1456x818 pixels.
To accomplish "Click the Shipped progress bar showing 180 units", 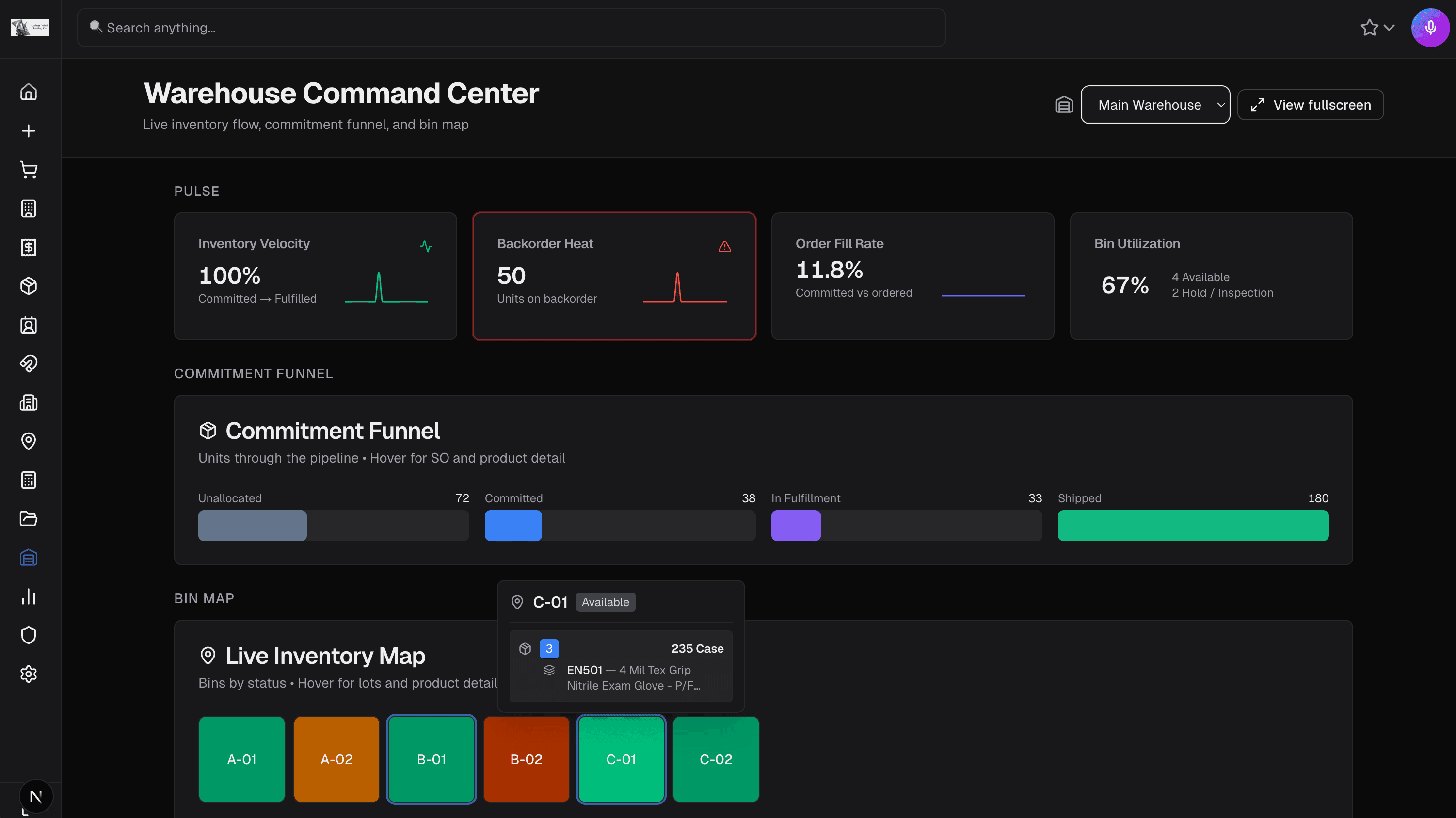I will point(1193,525).
